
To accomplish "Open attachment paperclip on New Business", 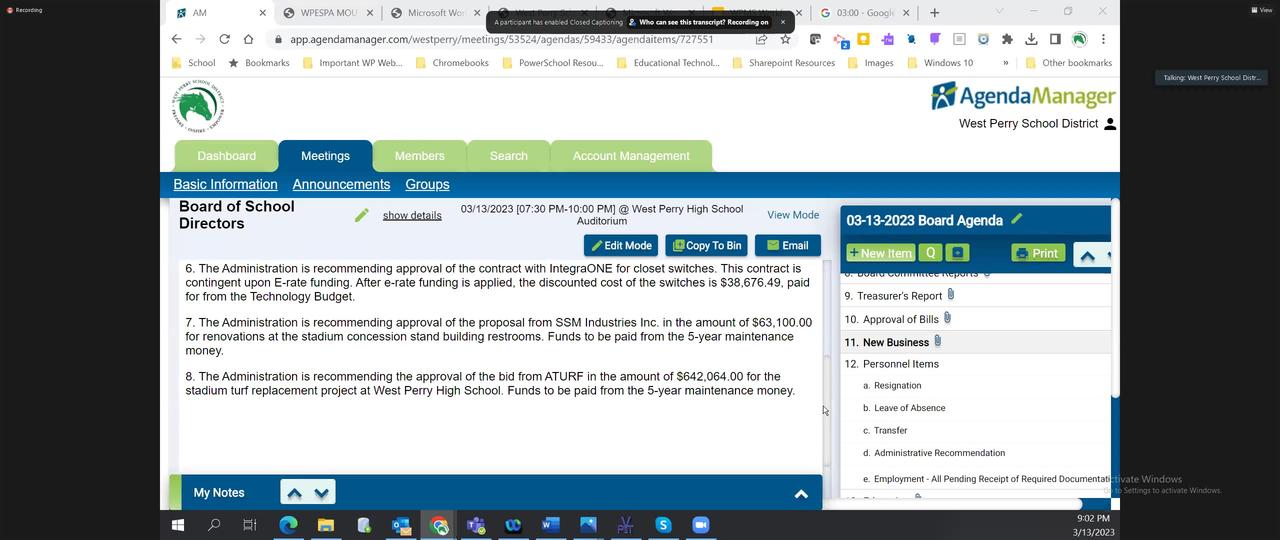I will (x=937, y=341).
